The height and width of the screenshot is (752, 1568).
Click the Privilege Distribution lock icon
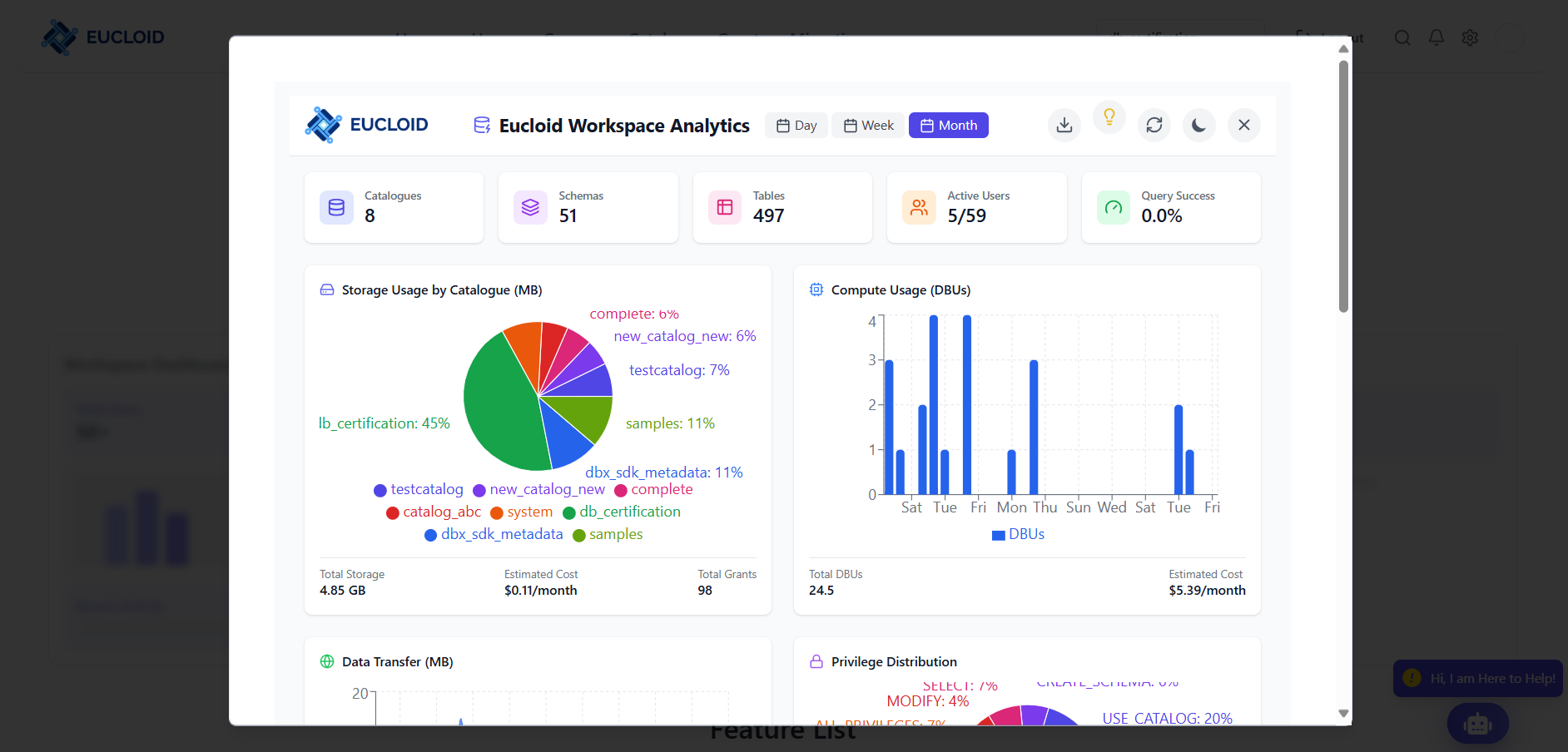tap(816, 661)
